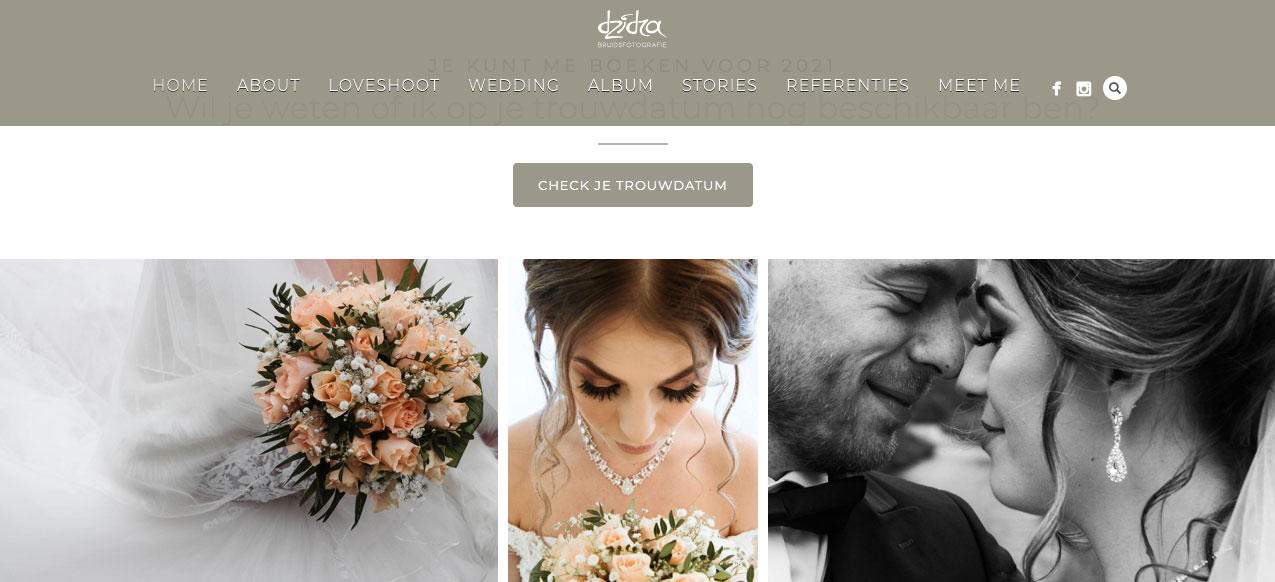Screen dimensions: 1275x582
Task: Click the trouwdatum beschikbaar heading text
Action: tap(632, 107)
